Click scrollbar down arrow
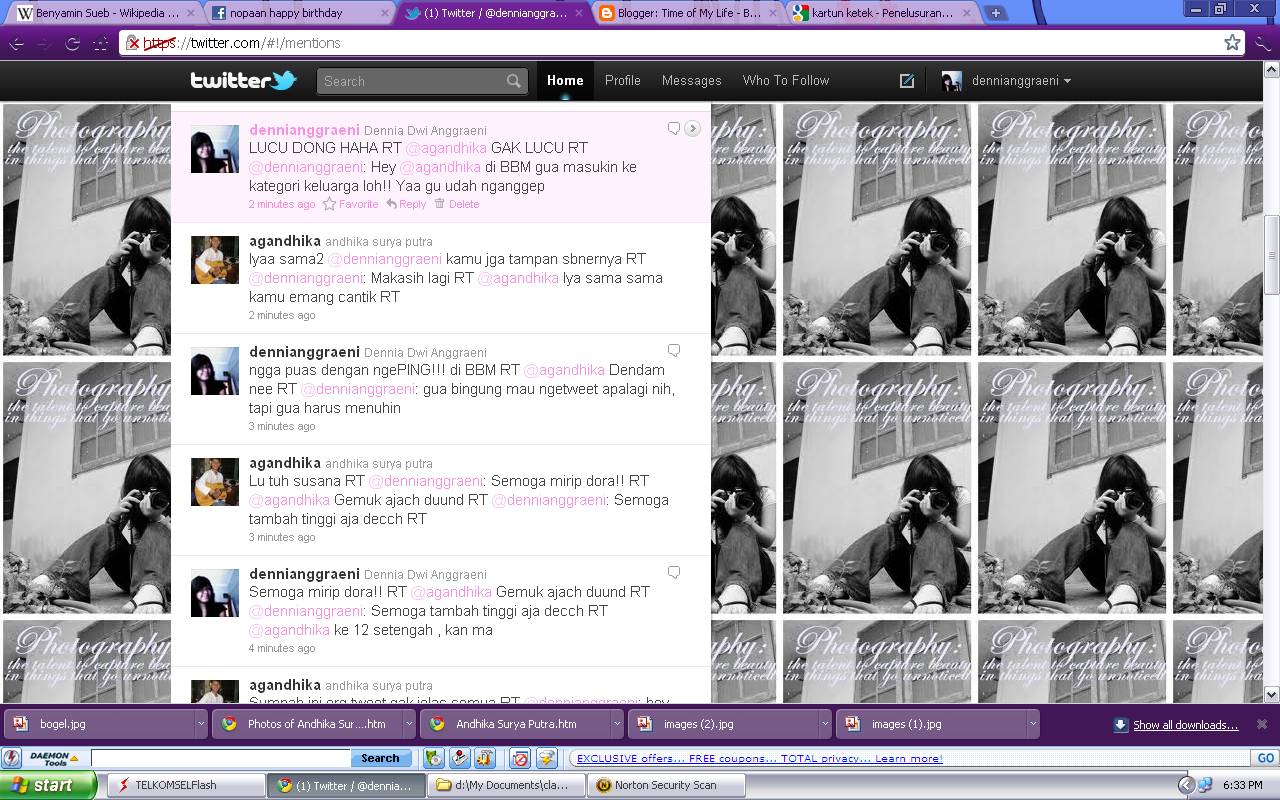The width and height of the screenshot is (1280, 800). pos(1272,695)
